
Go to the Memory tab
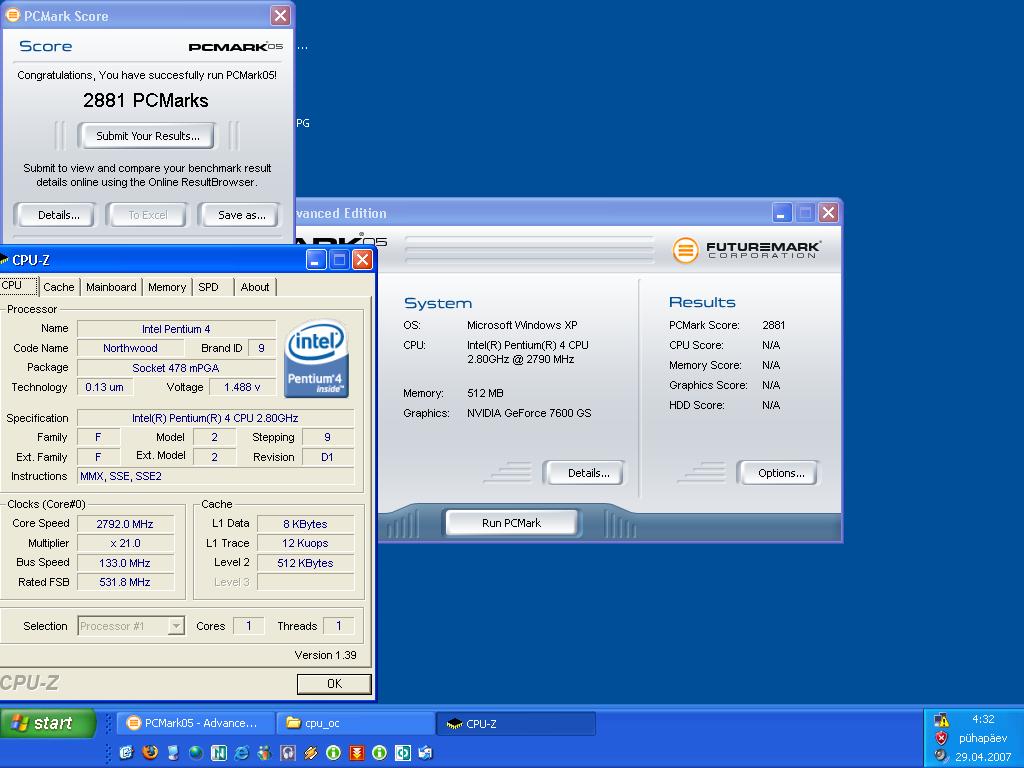coord(167,287)
